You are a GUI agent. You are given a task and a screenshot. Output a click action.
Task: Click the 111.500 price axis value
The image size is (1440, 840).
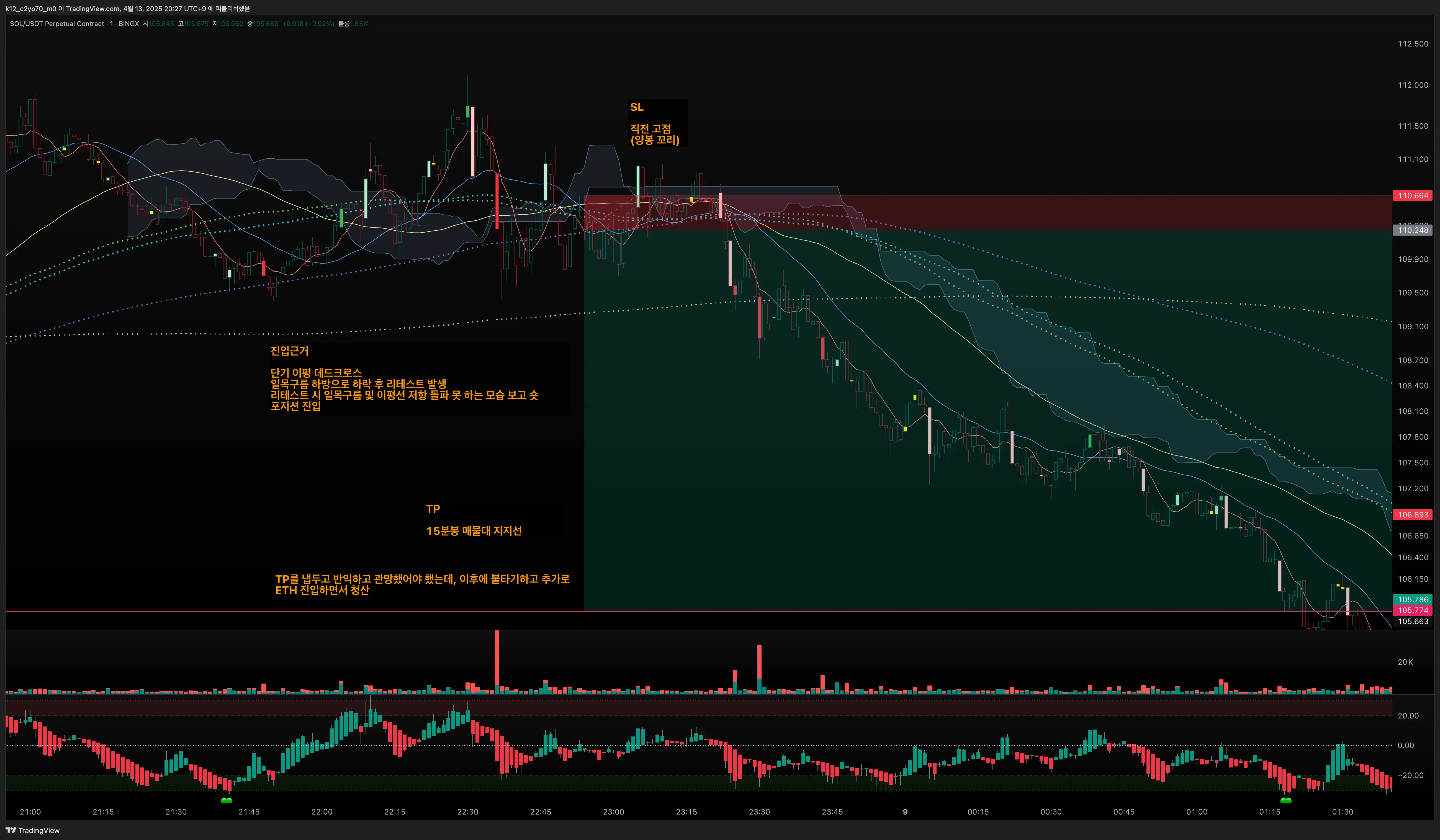[x=1413, y=126]
